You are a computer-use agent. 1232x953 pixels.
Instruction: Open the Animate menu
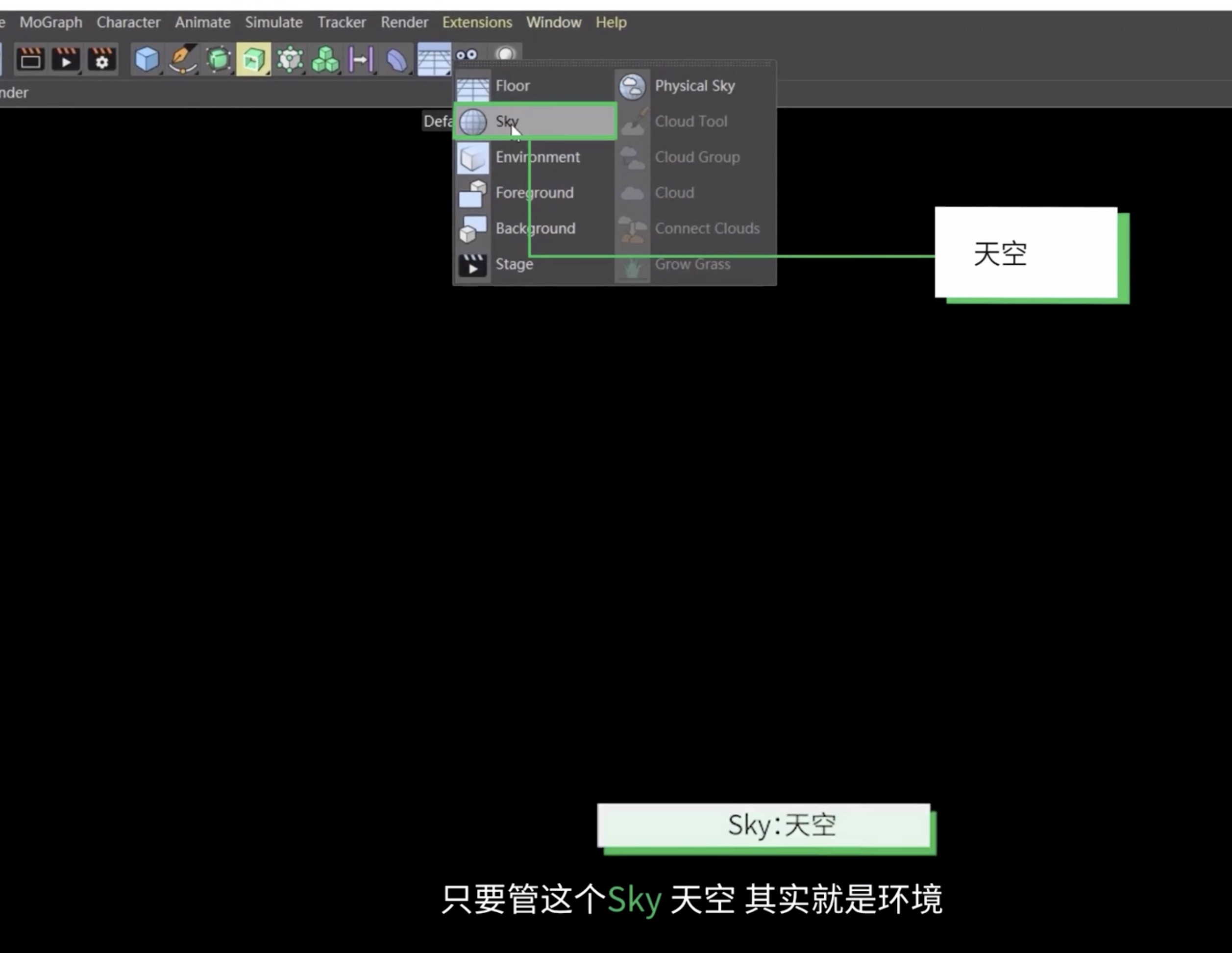(x=202, y=23)
